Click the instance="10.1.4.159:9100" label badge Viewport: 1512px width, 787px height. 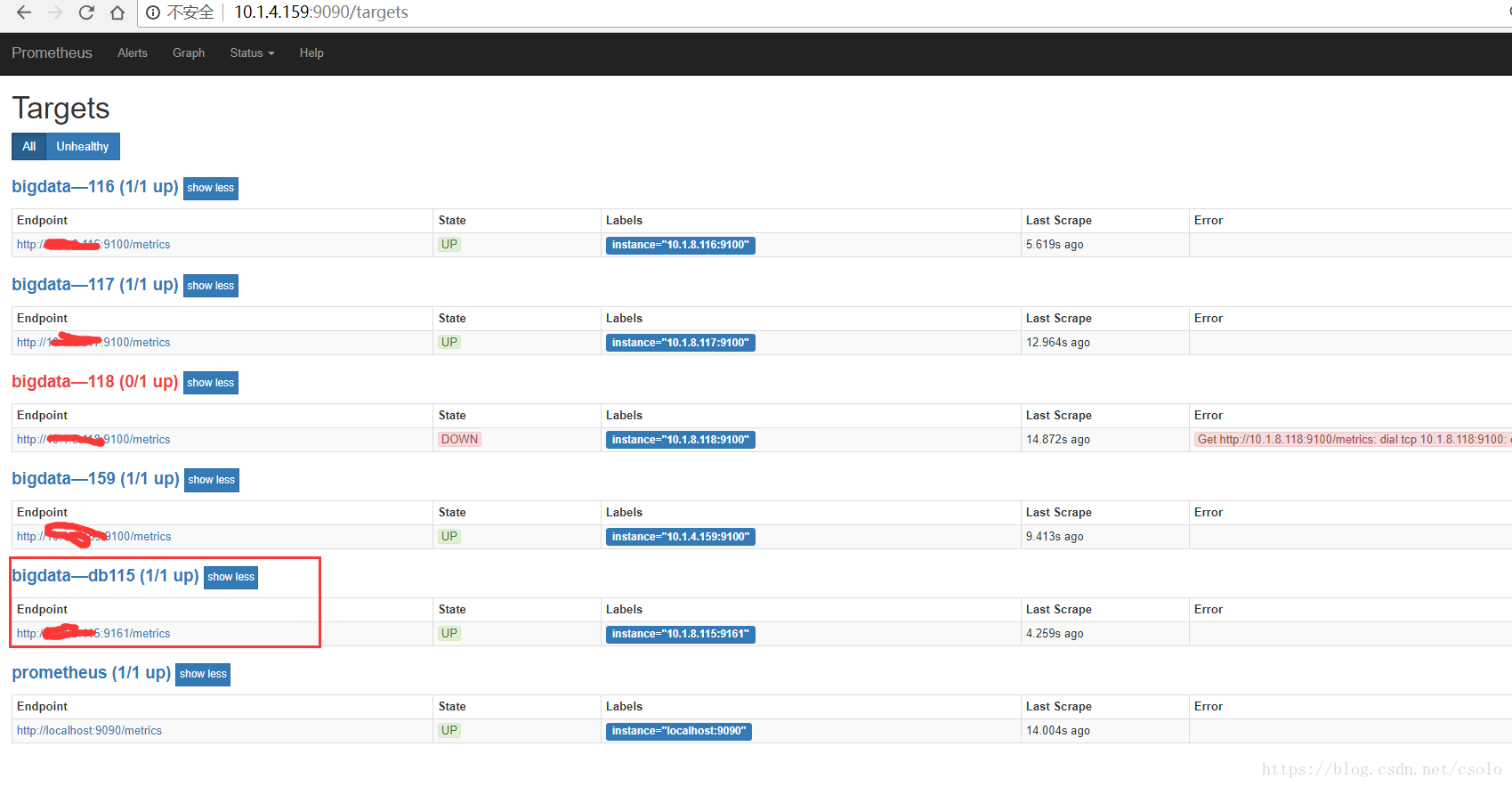tap(681, 537)
